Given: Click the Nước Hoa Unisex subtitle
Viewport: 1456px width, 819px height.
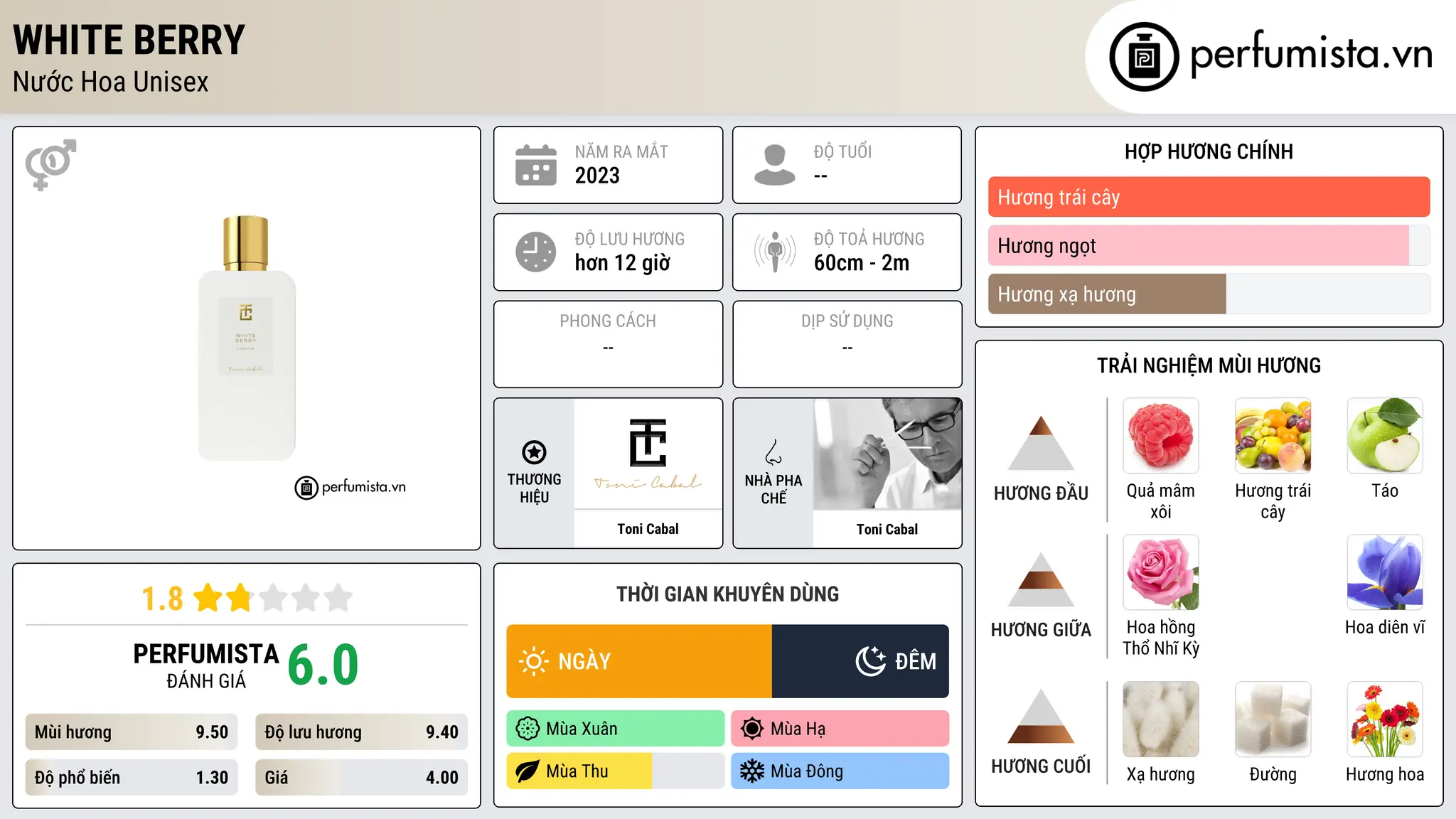Looking at the screenshot, I should [111, 82].
